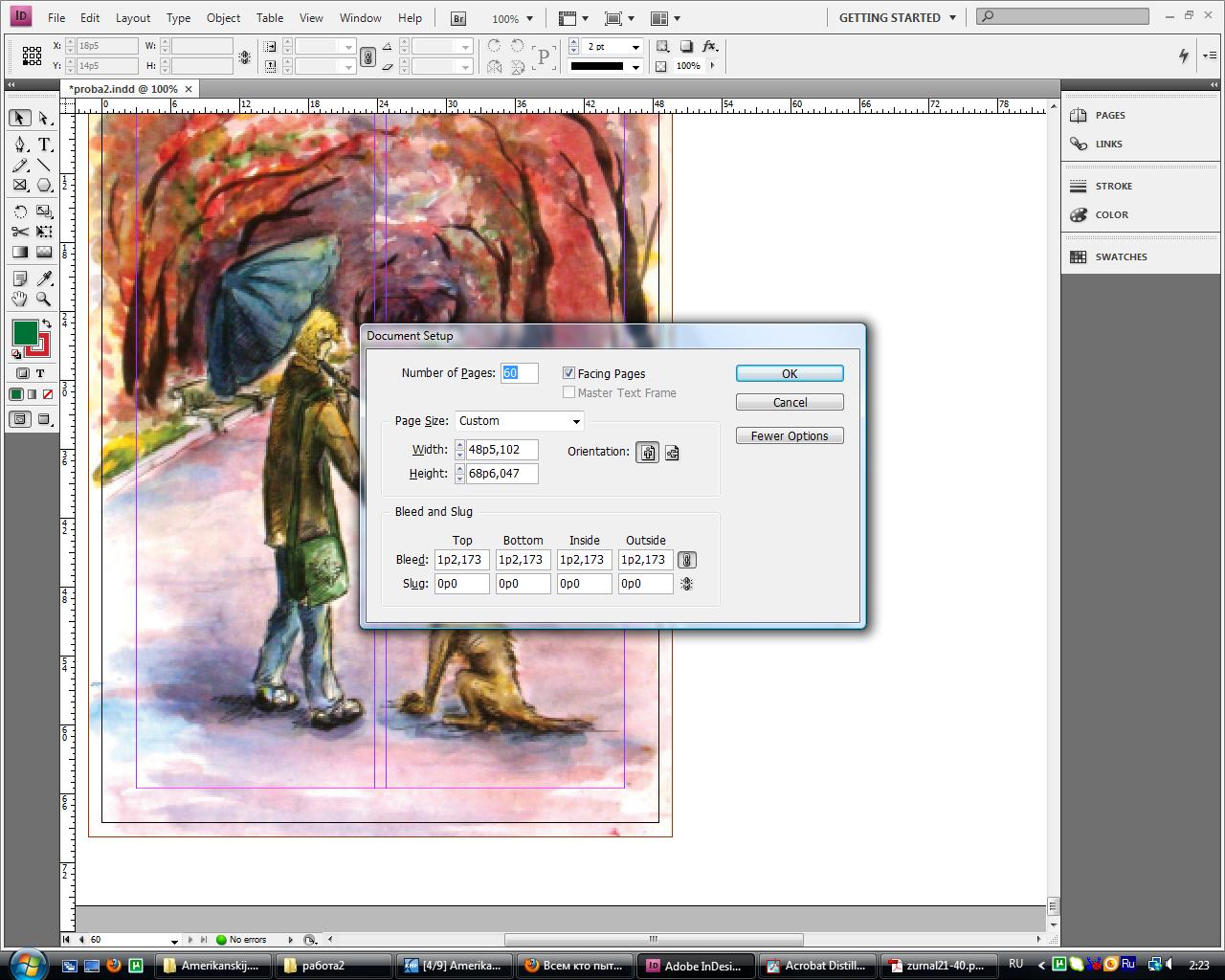Open the Pages panel
This screenshot has width=1225, height=980.
coord(1110,115)
